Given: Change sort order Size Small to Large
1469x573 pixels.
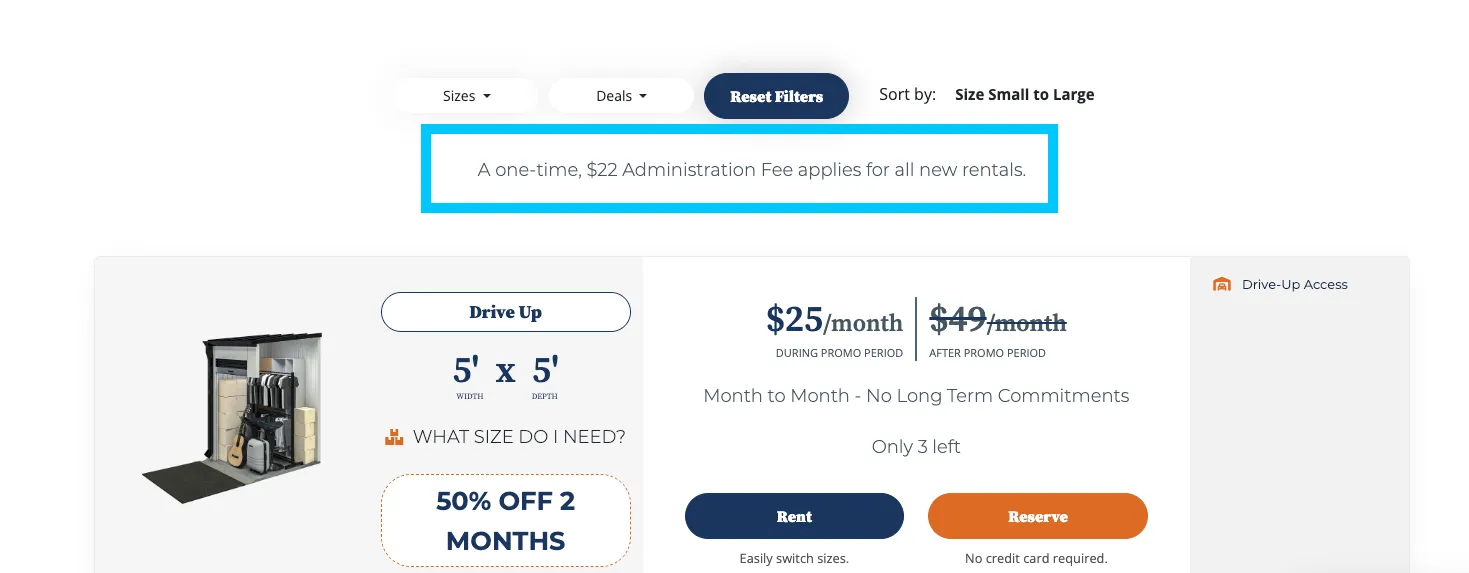Looking at the screenshot, I should click(1024, 95).
